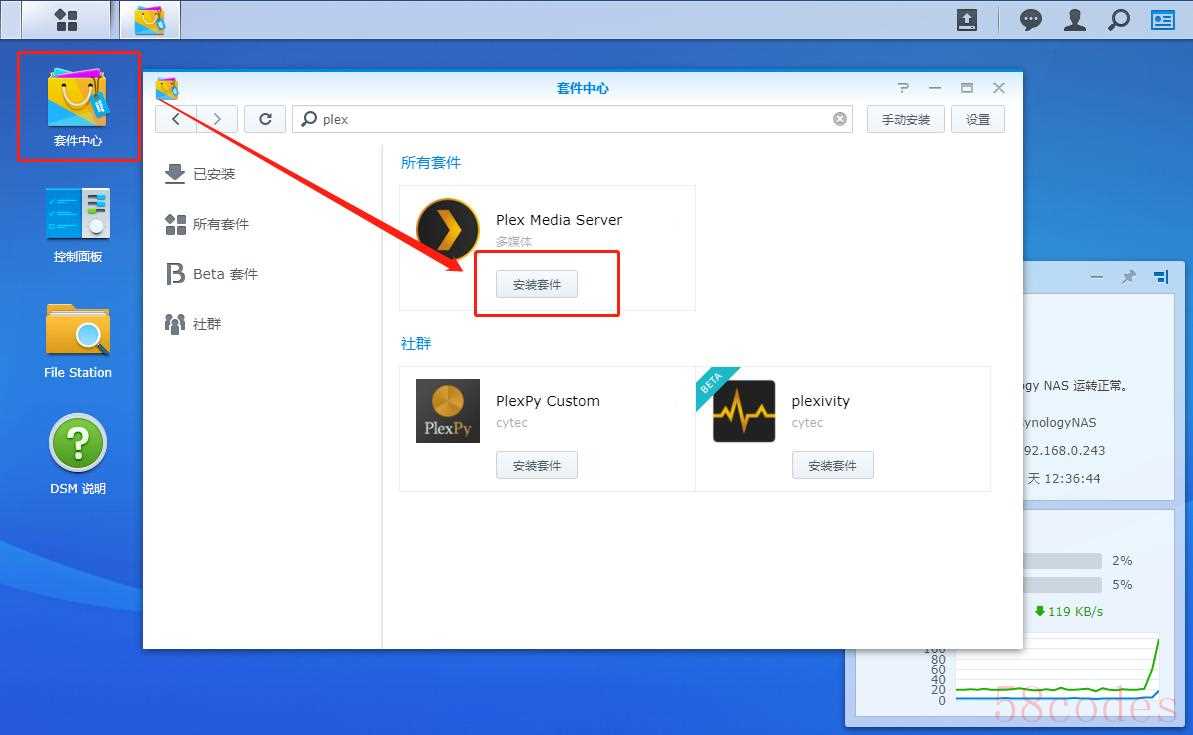This screenshot has height=735, width=1193.
Task: Close the Package Center window
Action: tap(999, 88)
